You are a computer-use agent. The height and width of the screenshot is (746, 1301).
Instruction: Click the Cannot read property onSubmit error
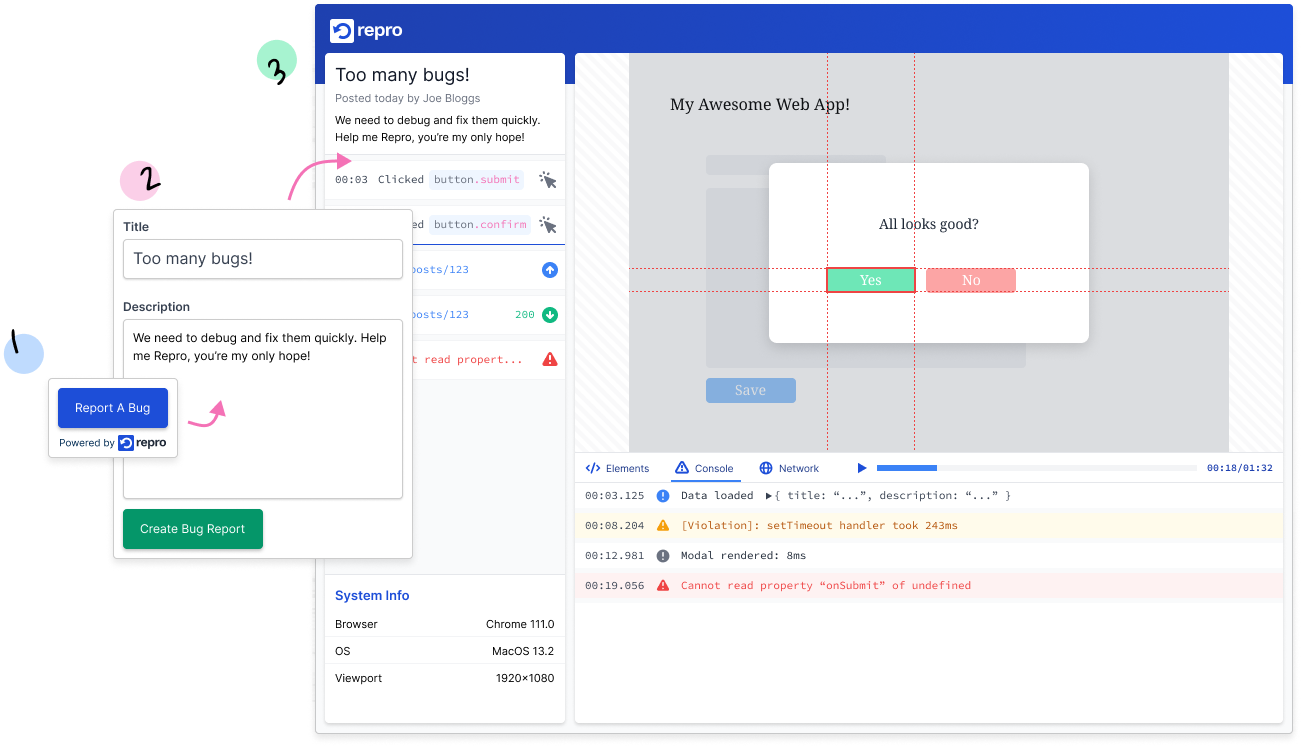pyautogui.click(x=826, y=586)
